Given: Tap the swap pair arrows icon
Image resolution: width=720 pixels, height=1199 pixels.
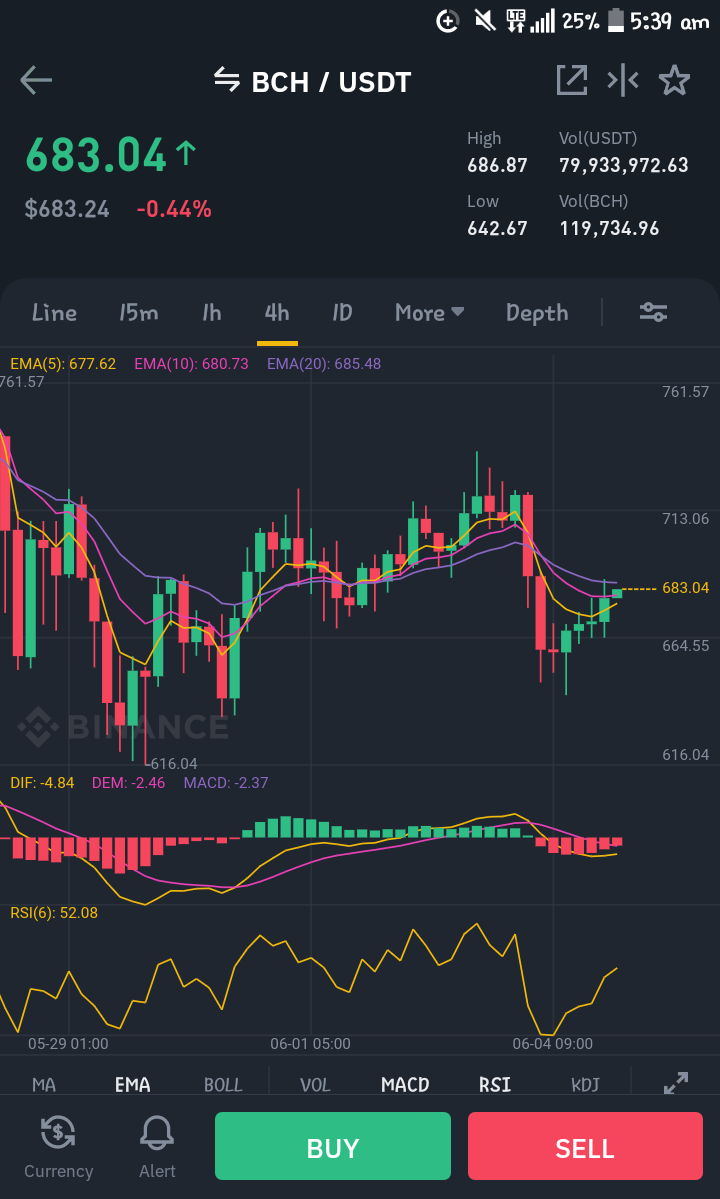Looking at the screenshot, I should pos(226,79).
